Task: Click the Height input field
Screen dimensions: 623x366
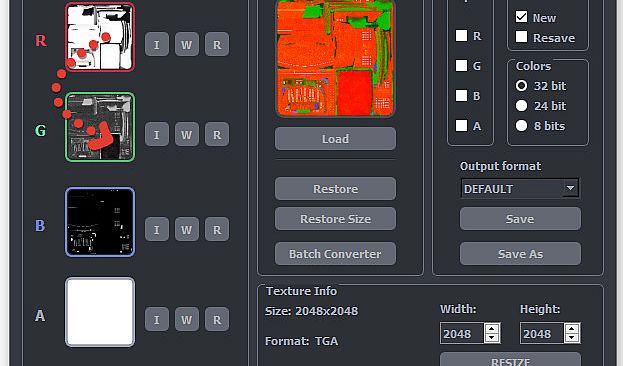Action: click(542, 333)
